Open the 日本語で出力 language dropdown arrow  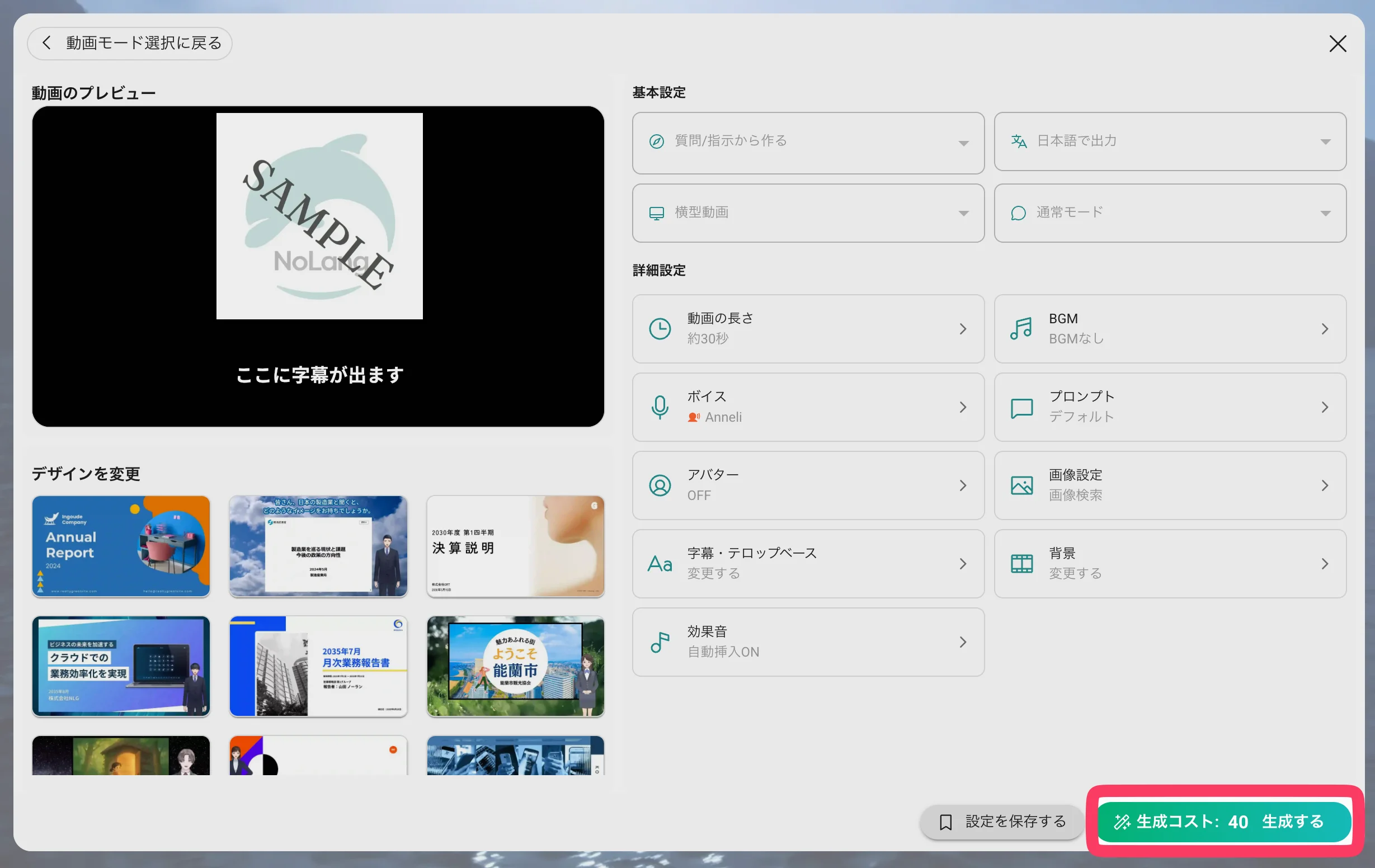pos(1325,141)
